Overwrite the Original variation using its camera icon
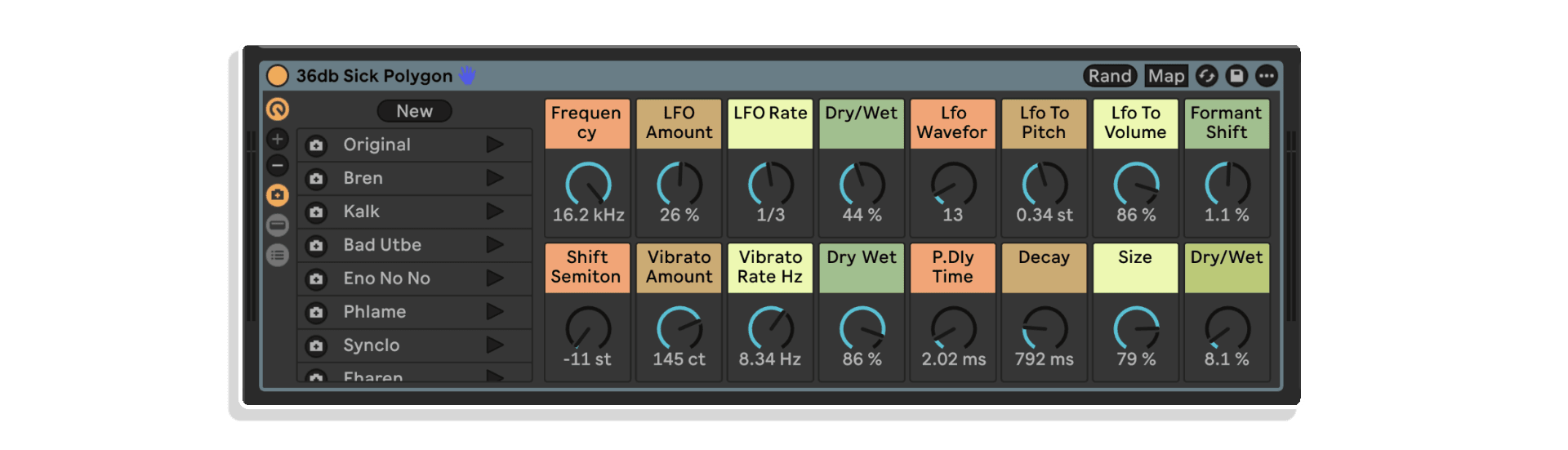This screenshot has height=450, width=1568. 316,145
